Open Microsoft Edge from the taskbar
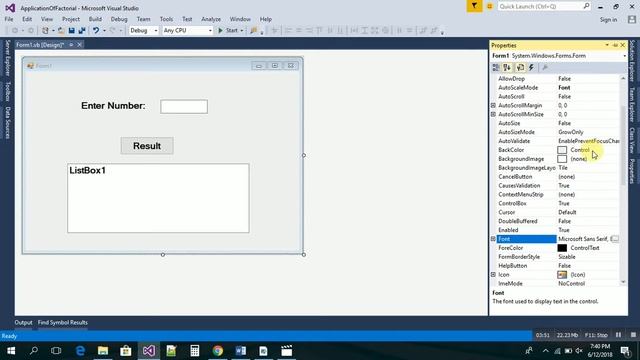The height and width of the screenshot is (360, 640). 80,351
